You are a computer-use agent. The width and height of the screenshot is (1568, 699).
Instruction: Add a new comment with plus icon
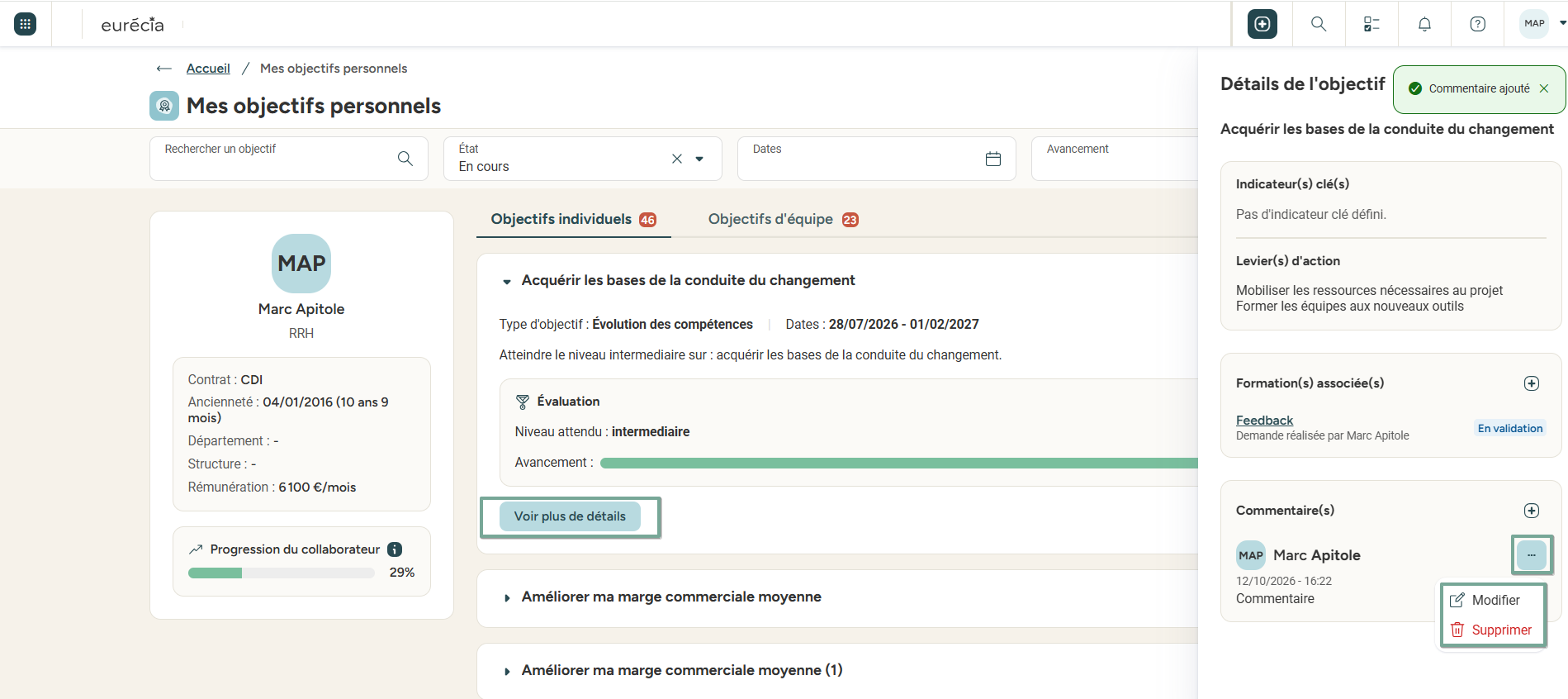tap(1532, 511)
